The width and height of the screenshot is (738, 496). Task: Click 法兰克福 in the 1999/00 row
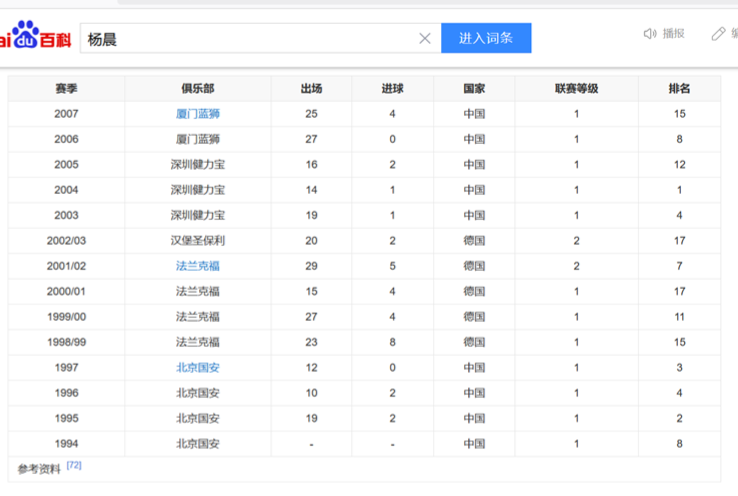coord(198,317)
